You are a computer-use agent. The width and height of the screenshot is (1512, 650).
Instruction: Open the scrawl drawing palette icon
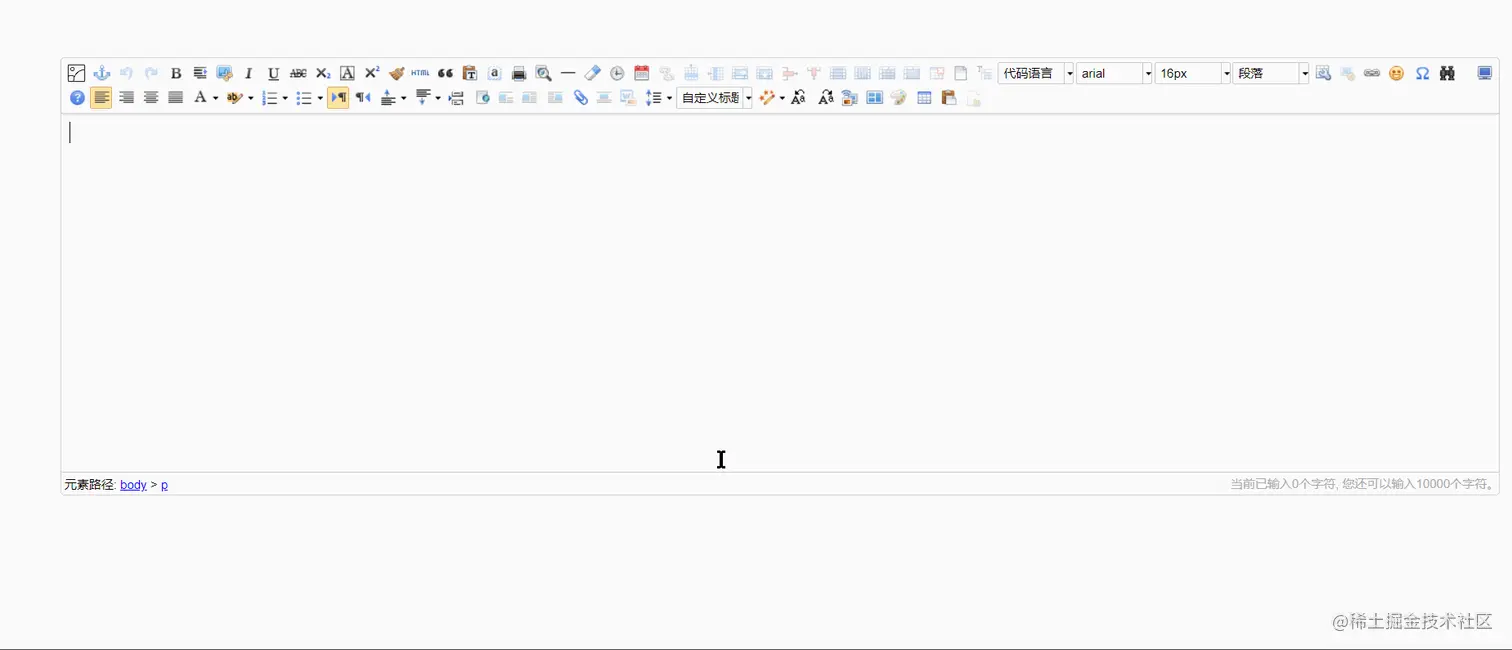(898, 97)
